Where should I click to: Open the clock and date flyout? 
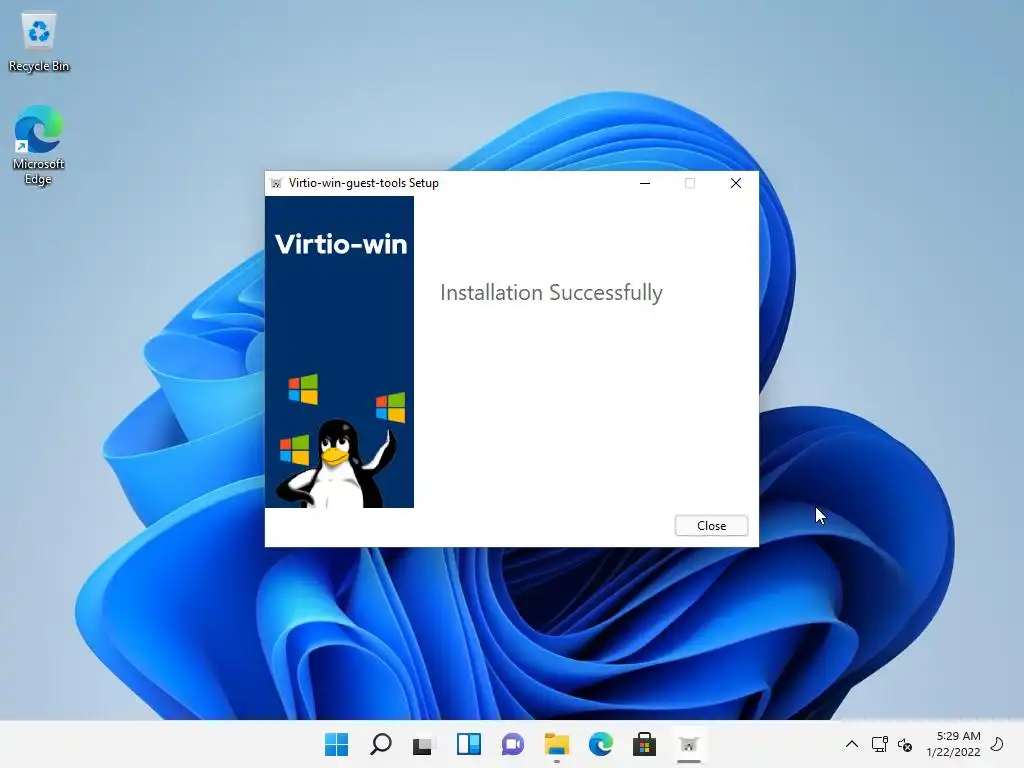point(953,744)
